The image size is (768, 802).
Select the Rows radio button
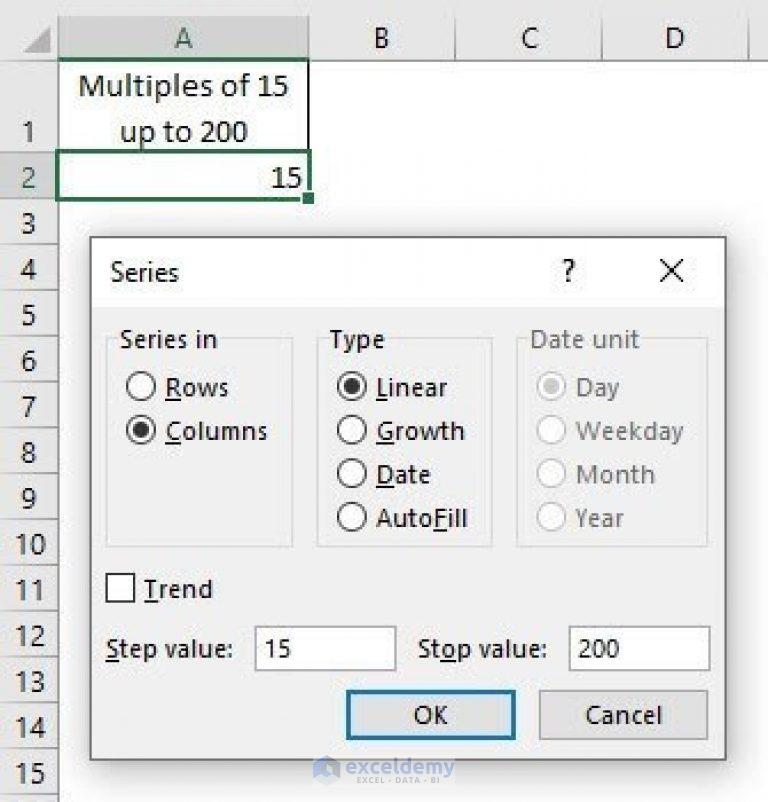pos(142,387)
